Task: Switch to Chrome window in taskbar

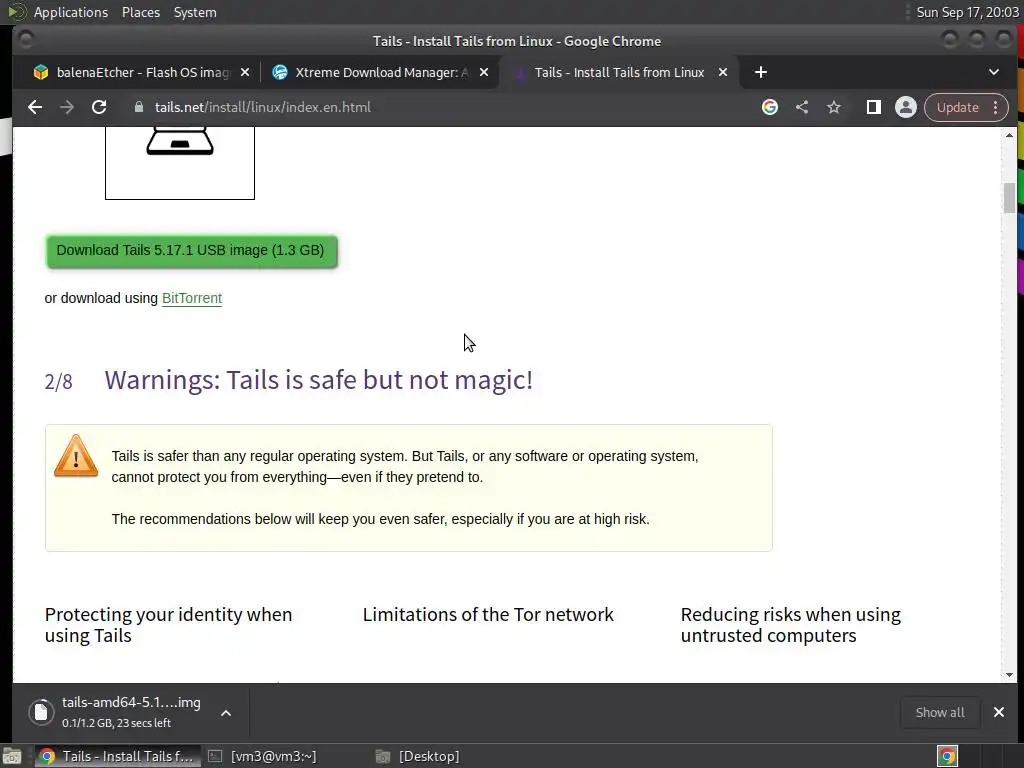Action: pos(117,756)
